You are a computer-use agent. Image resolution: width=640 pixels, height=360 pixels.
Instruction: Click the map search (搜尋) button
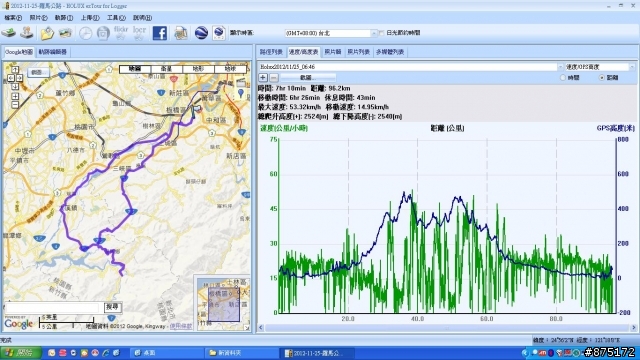tap(113, 307)
